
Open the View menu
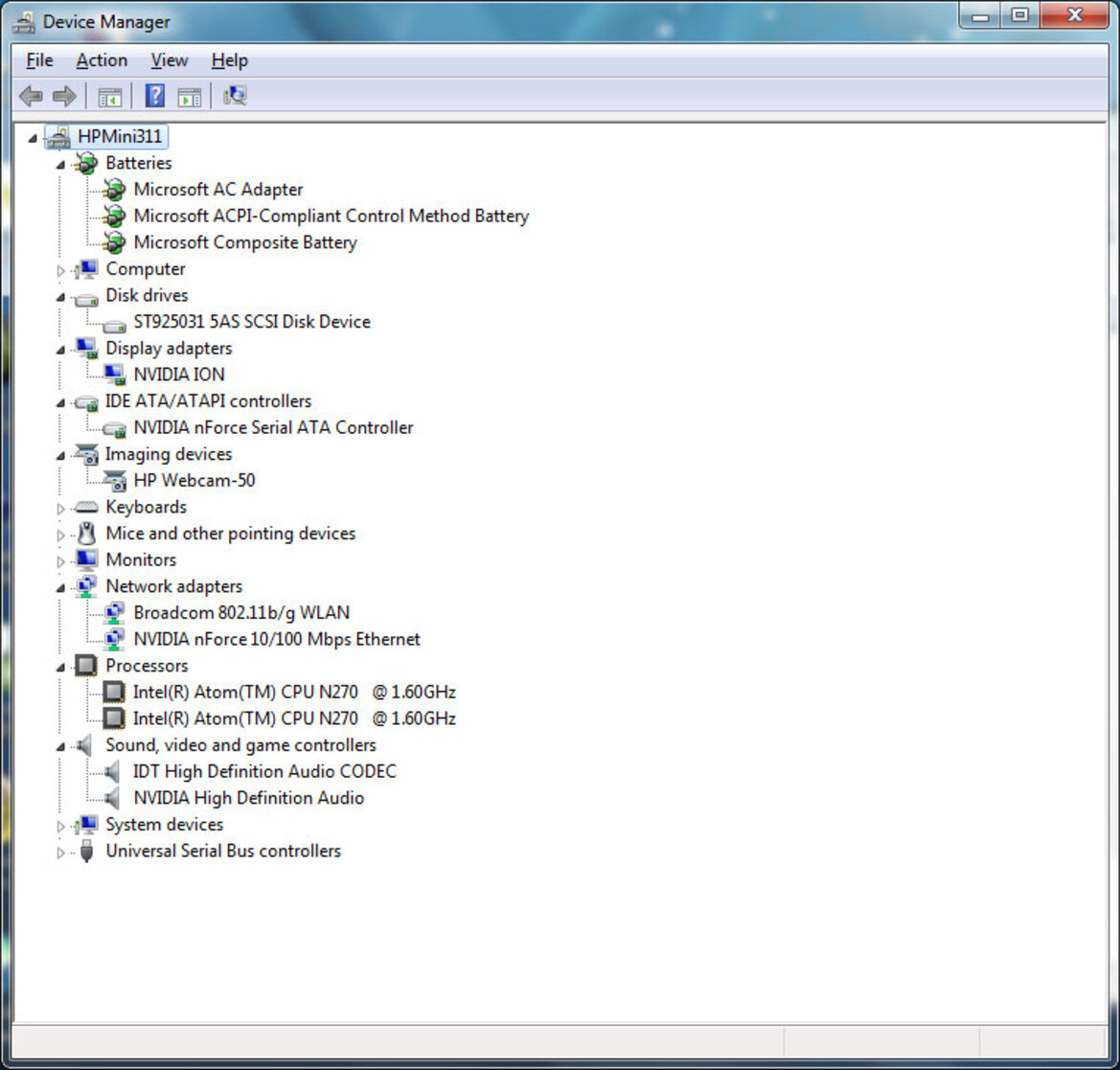(170, 60)
